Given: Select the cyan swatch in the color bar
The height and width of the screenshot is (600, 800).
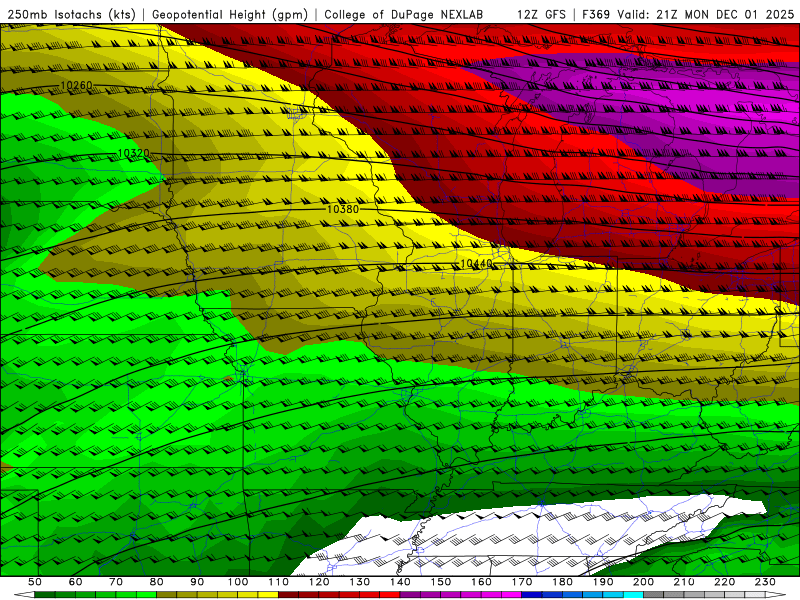Looking at the screenshot, I should point(633,595).
